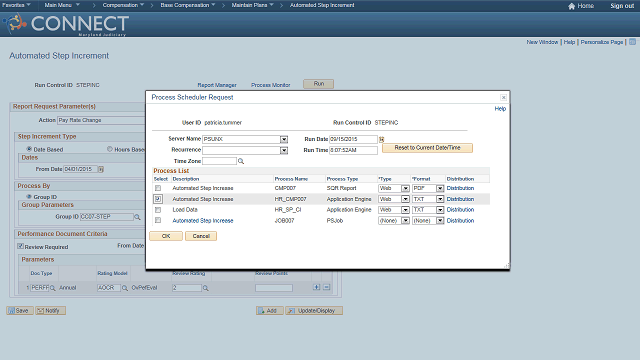Select checkbox for JOB007 PSJob
This screenshot has height=360, width=640.
coord(158,220)
